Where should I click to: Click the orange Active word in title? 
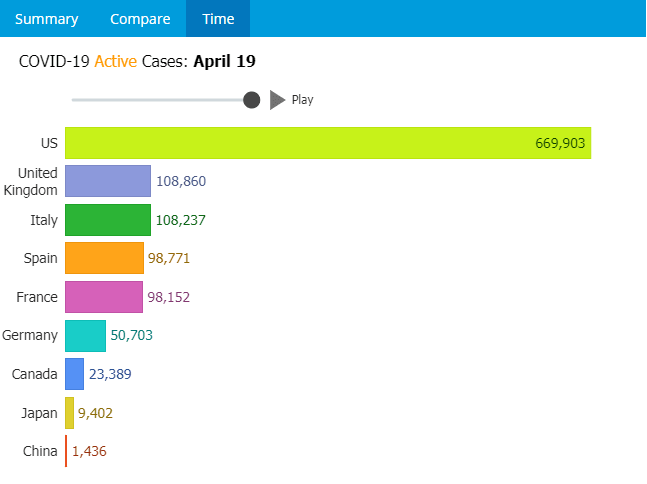116,62
